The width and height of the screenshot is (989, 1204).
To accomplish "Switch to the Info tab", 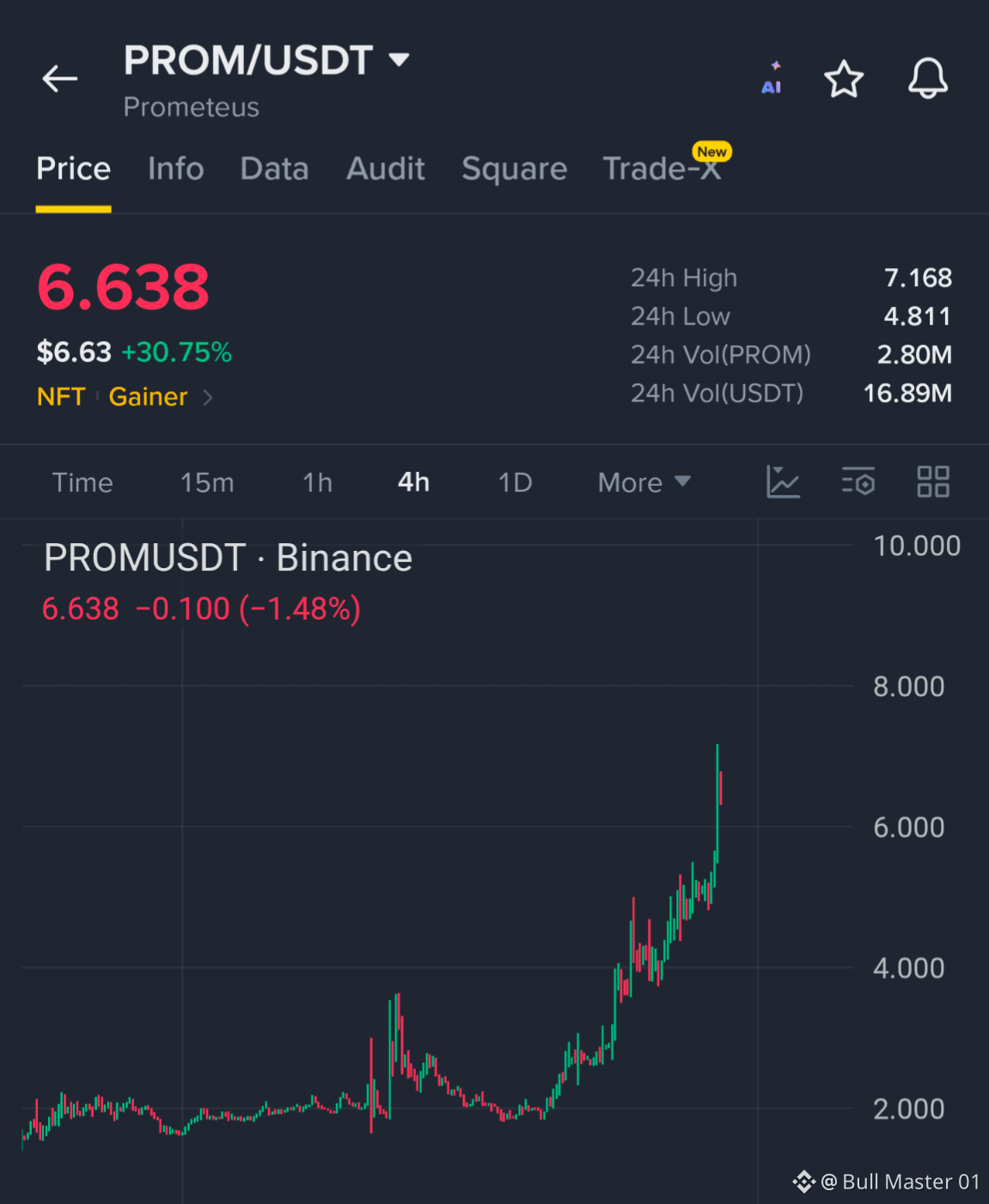I will (x=175, y=168).
